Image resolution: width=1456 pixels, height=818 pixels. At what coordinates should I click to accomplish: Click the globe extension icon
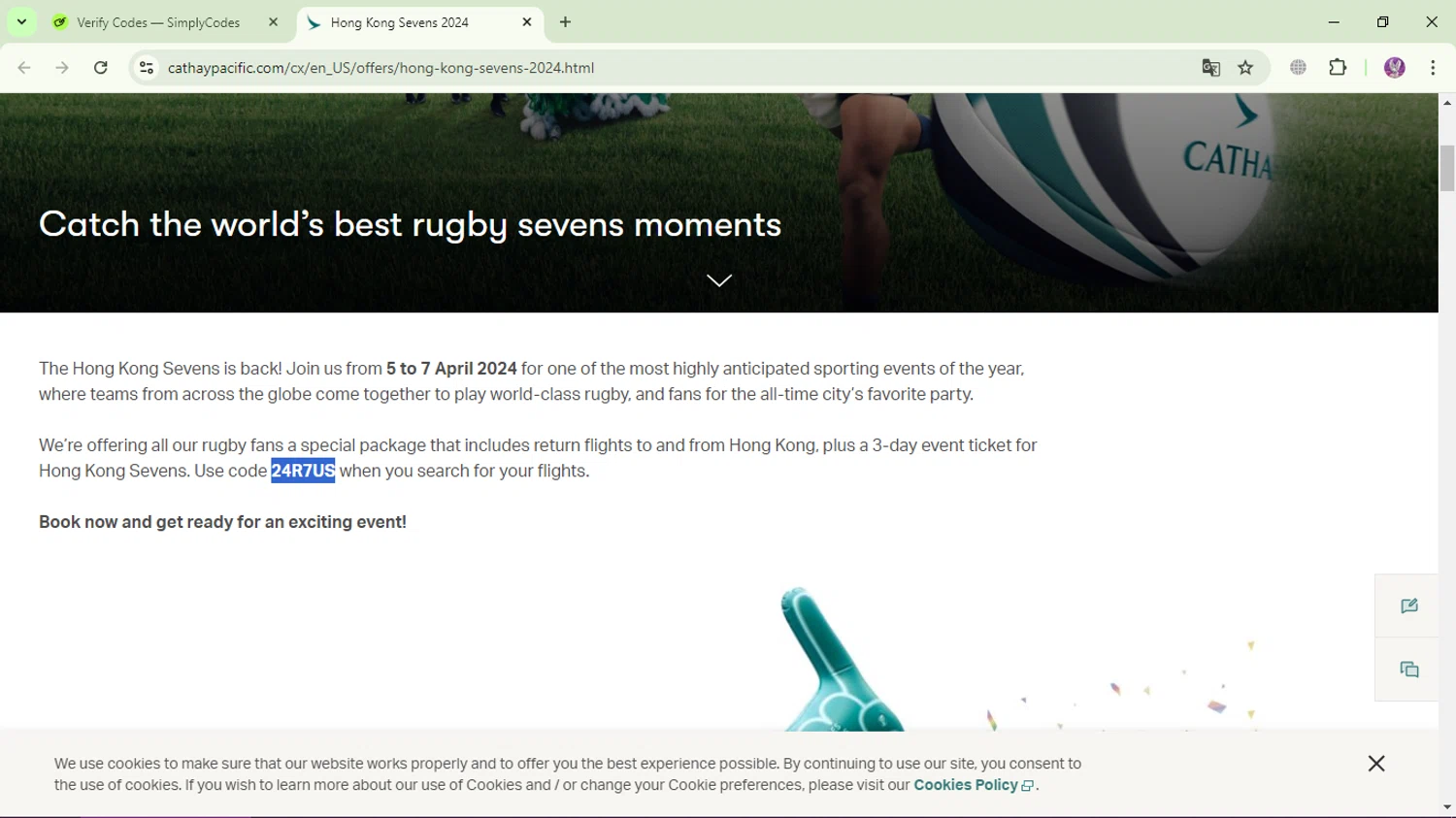[1299, 68]
